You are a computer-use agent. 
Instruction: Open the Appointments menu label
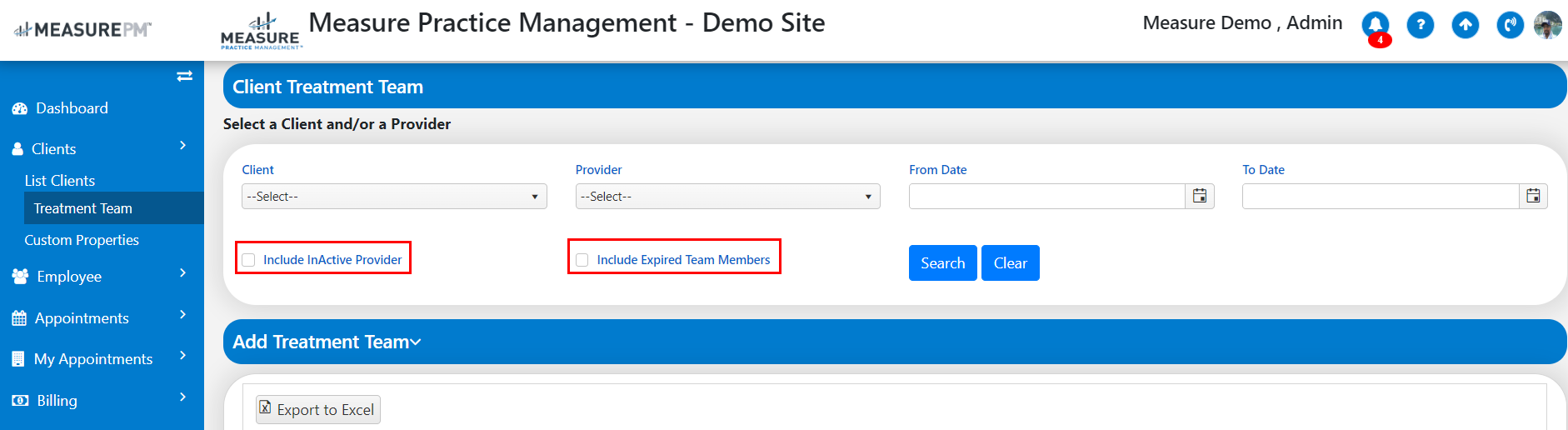82,318
